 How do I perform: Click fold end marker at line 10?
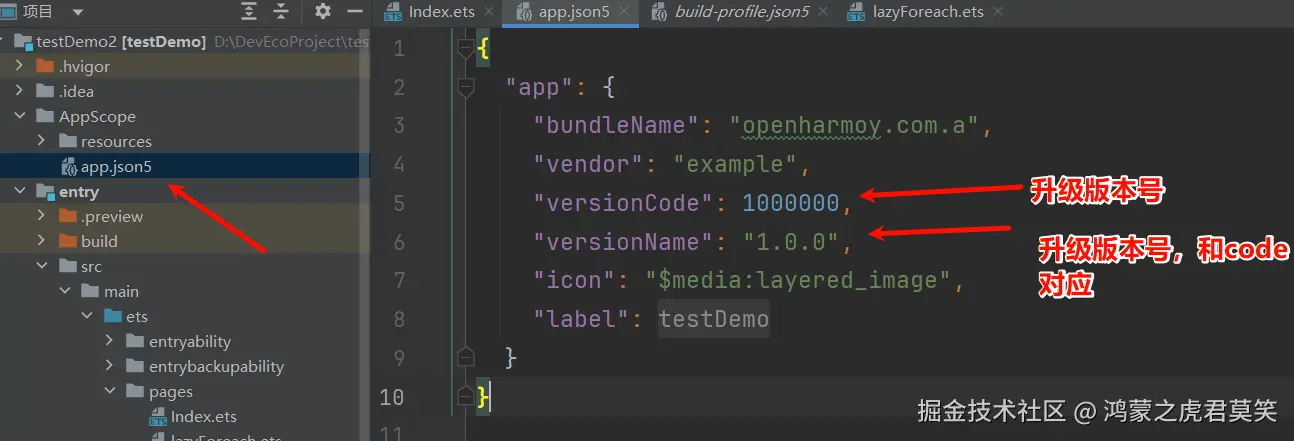pyautogui.click(x=465, y=396)
